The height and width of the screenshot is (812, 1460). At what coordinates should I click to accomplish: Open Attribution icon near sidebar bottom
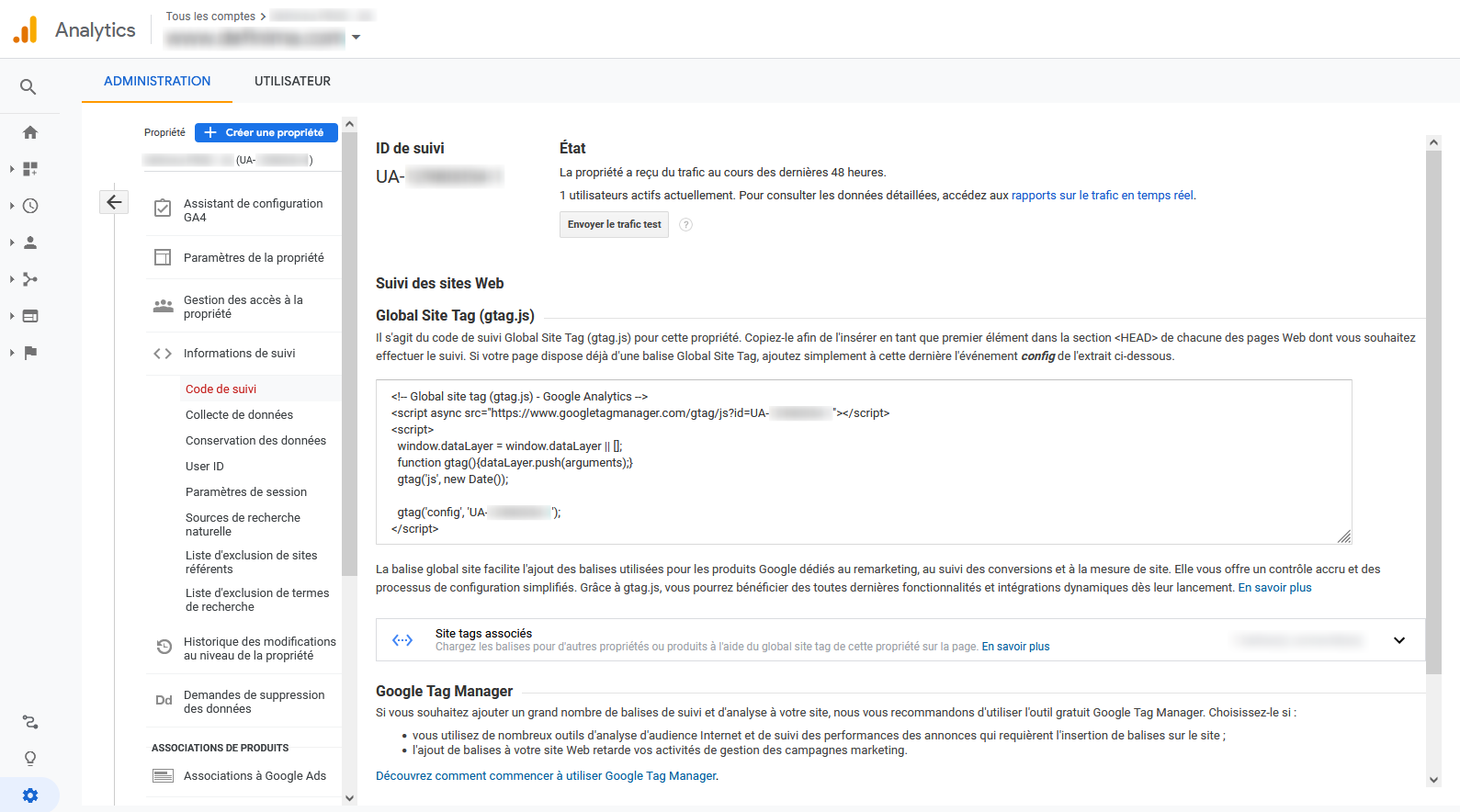click(30, 723)
